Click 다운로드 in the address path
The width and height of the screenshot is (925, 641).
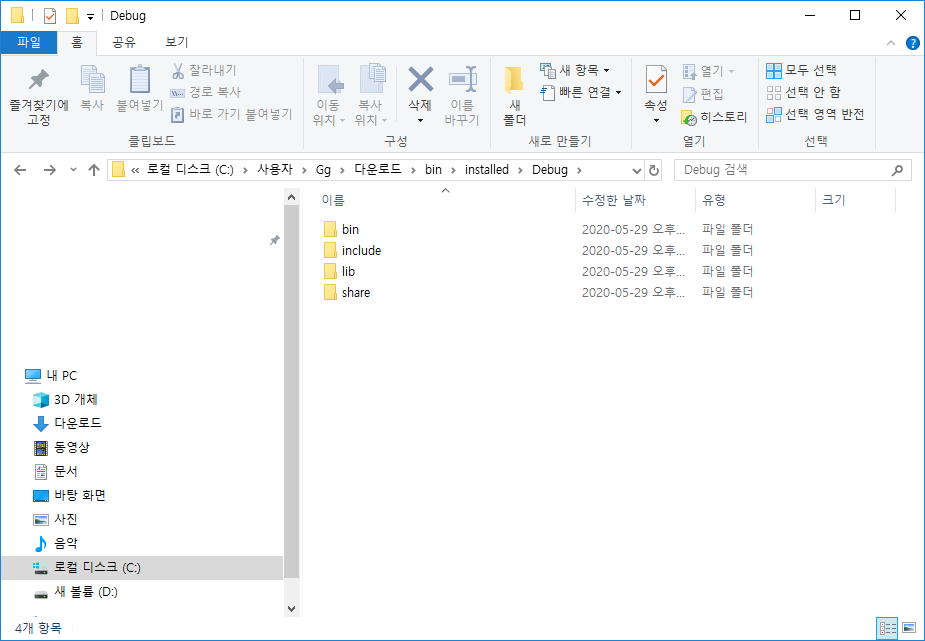[x=378, y=170]
